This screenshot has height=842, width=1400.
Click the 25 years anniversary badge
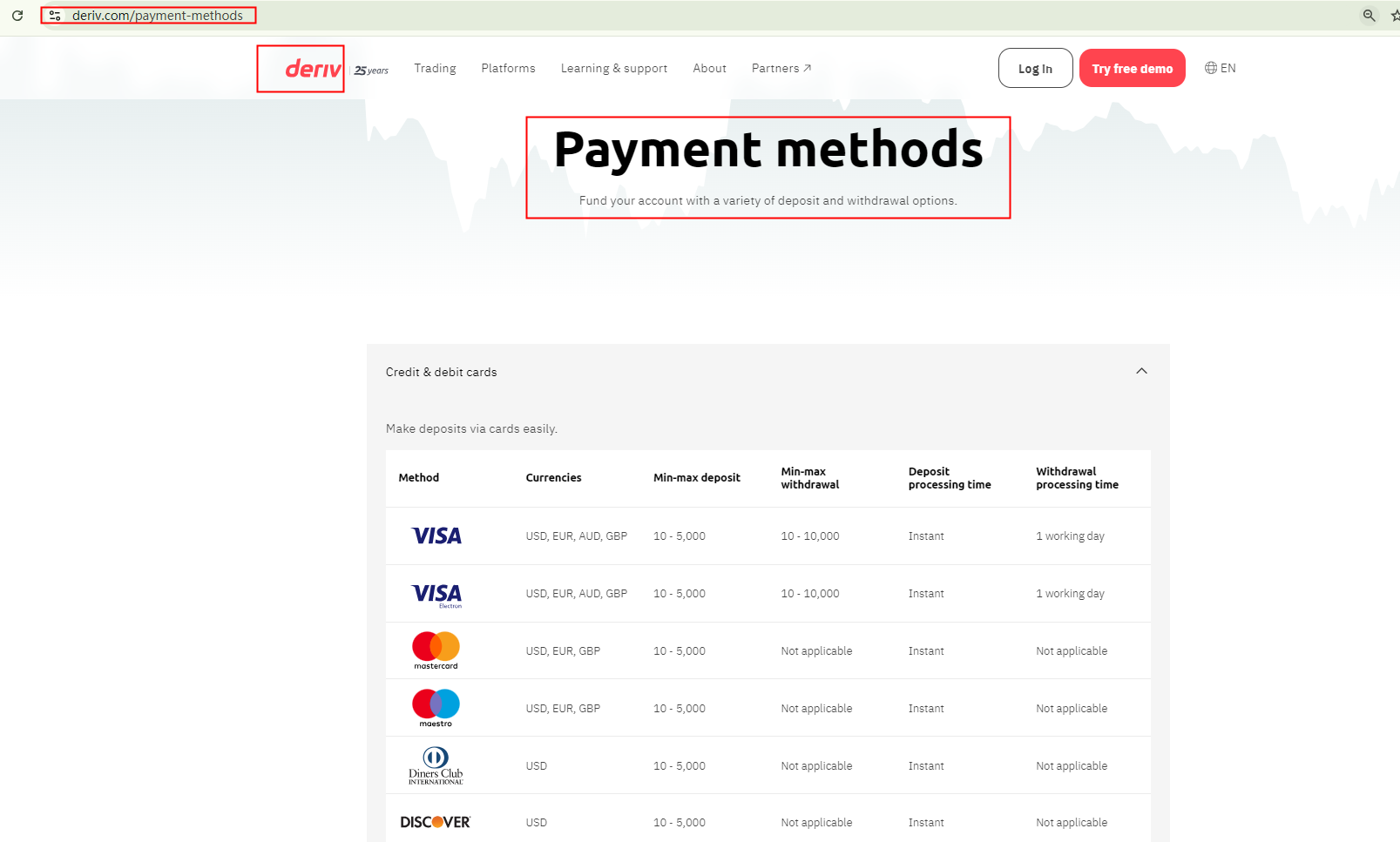pos(371,71)
